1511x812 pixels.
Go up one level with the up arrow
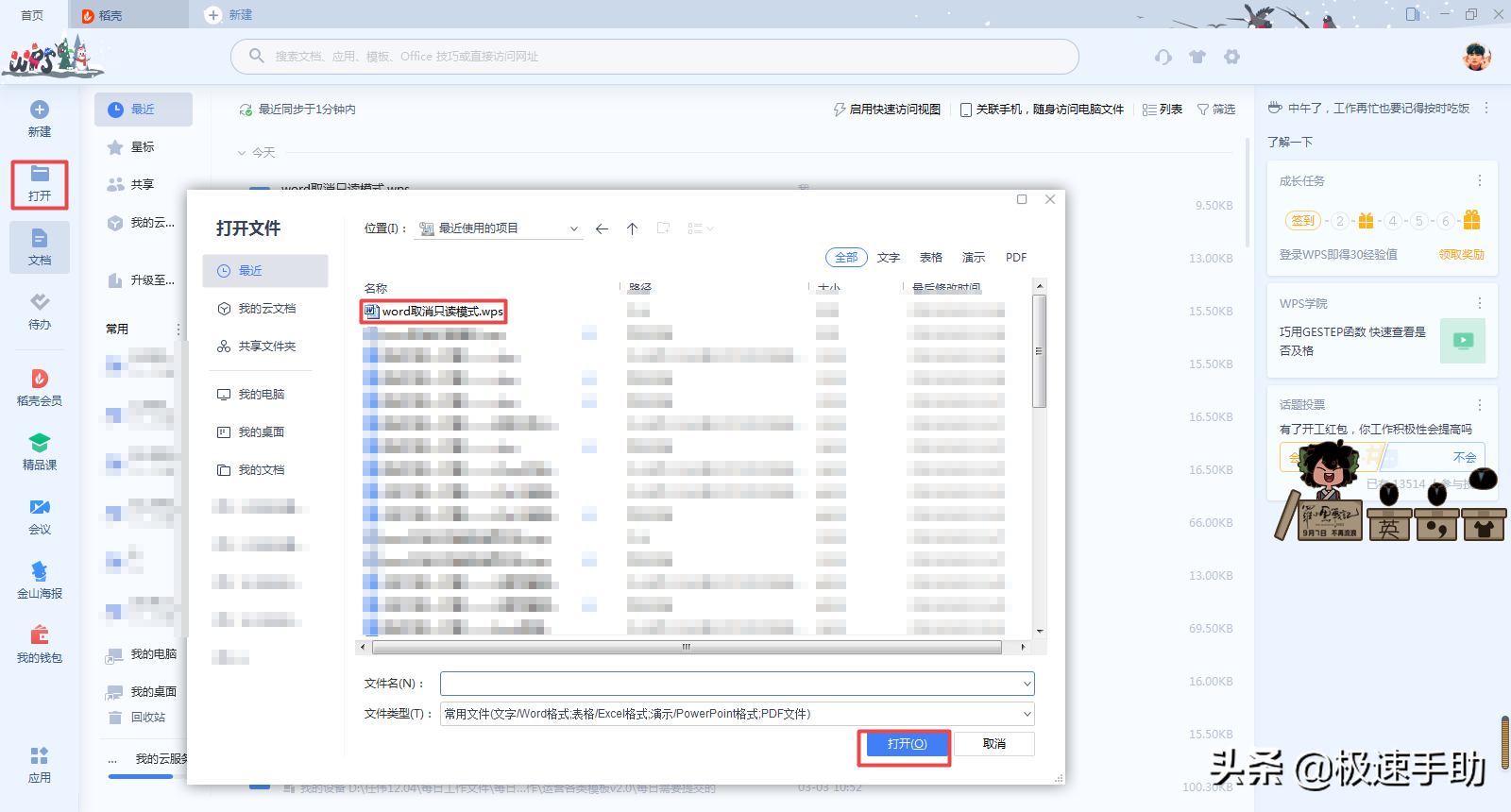click(633, 228)
